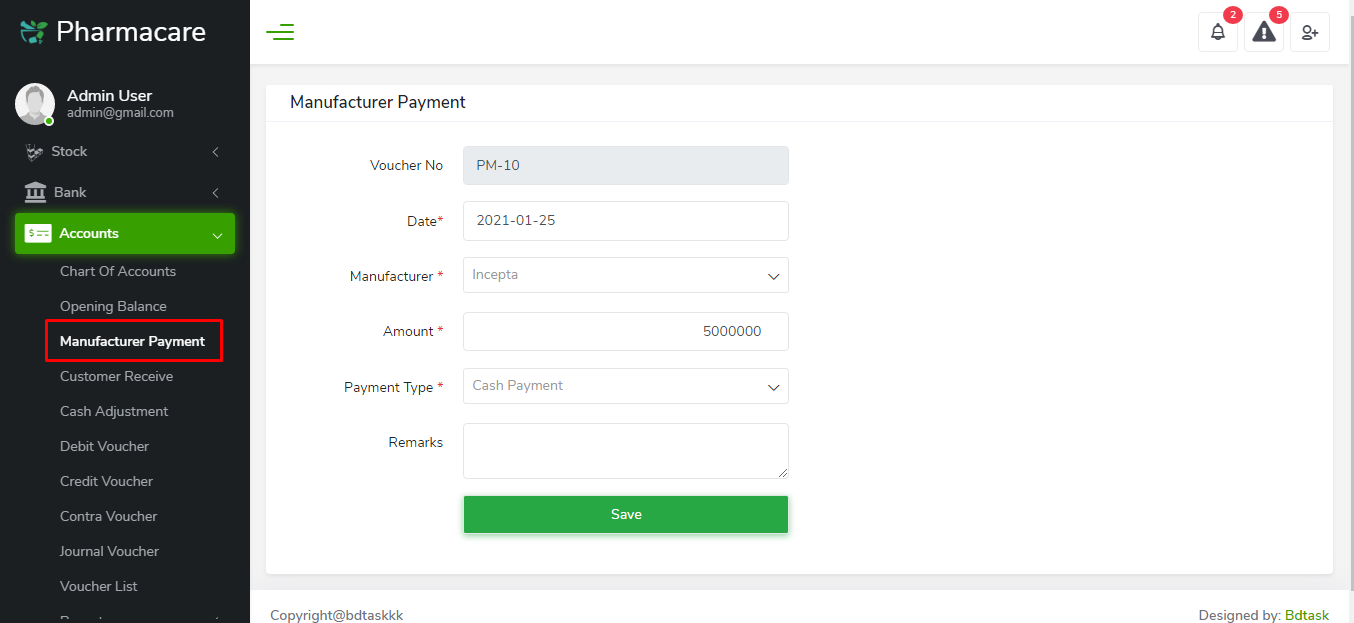Click the Accounts money icon in sidebar
1354x623 pixels.
pos(38,233)
